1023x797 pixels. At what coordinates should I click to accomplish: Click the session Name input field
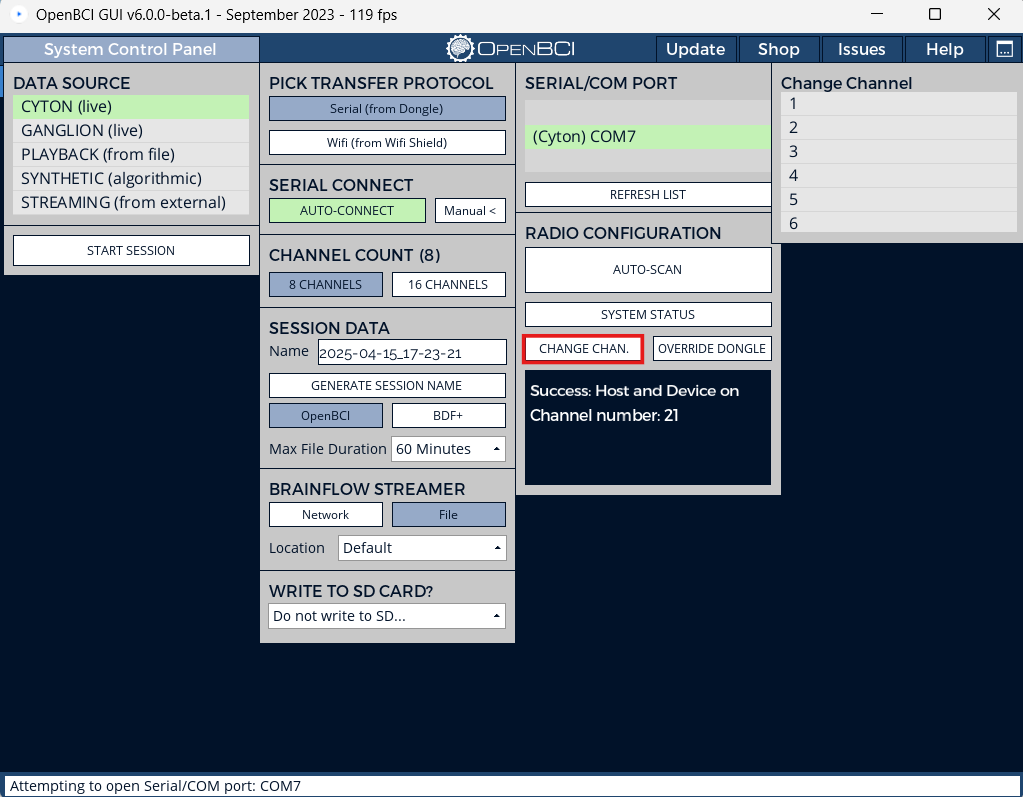(412, 353)
